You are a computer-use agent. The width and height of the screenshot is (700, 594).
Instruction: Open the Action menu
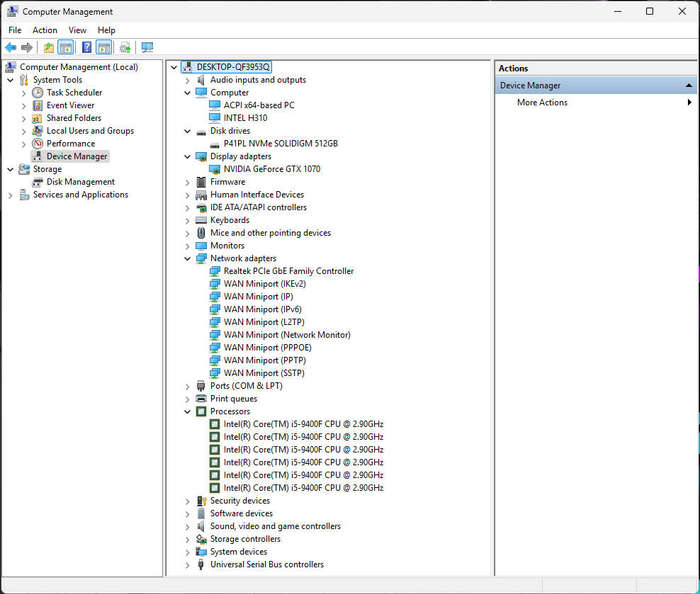[x=45, y=30]
